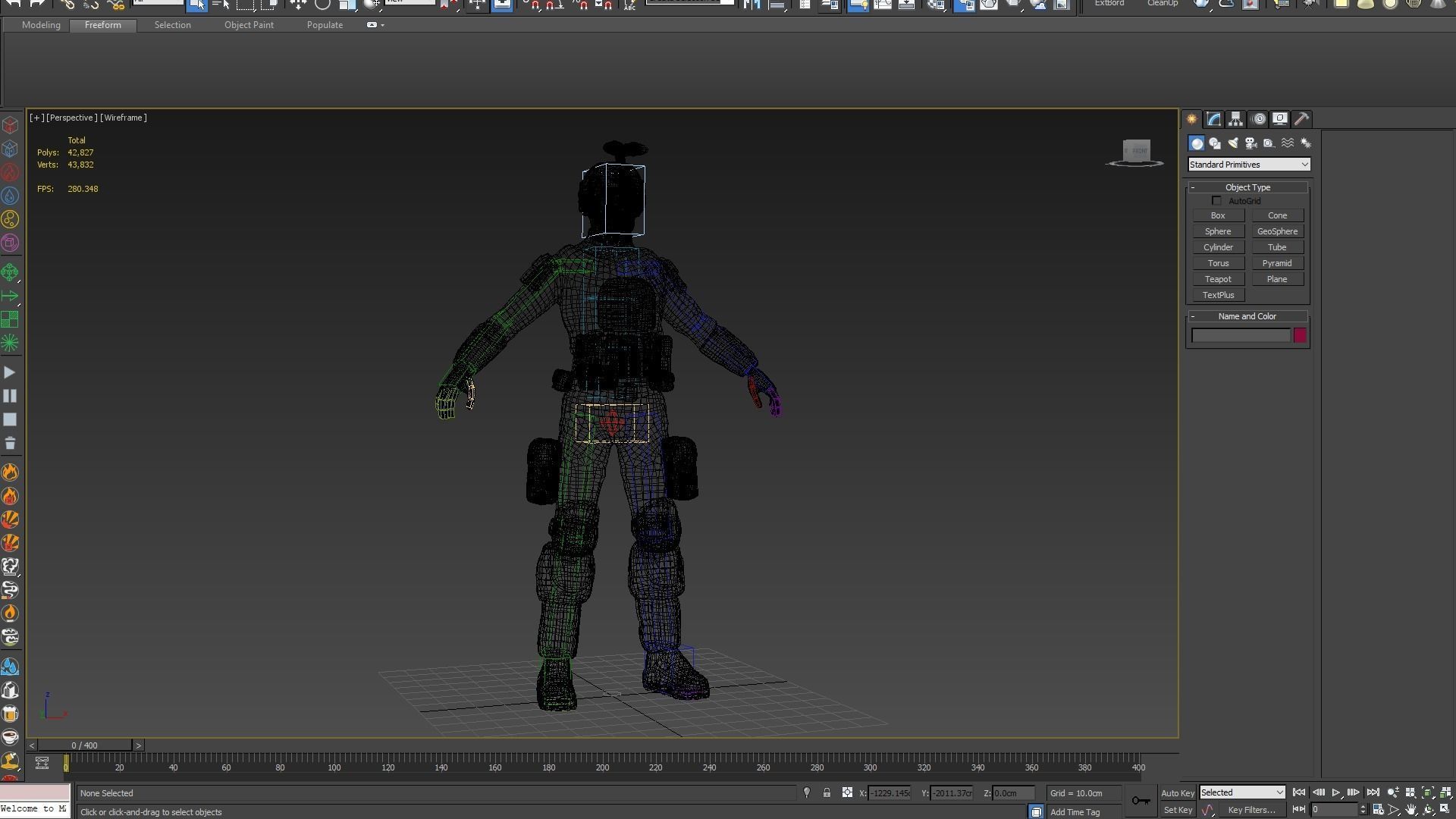Select the Space Warps category icon
Screen dimensions: 1456x819
click(1288, 143)
